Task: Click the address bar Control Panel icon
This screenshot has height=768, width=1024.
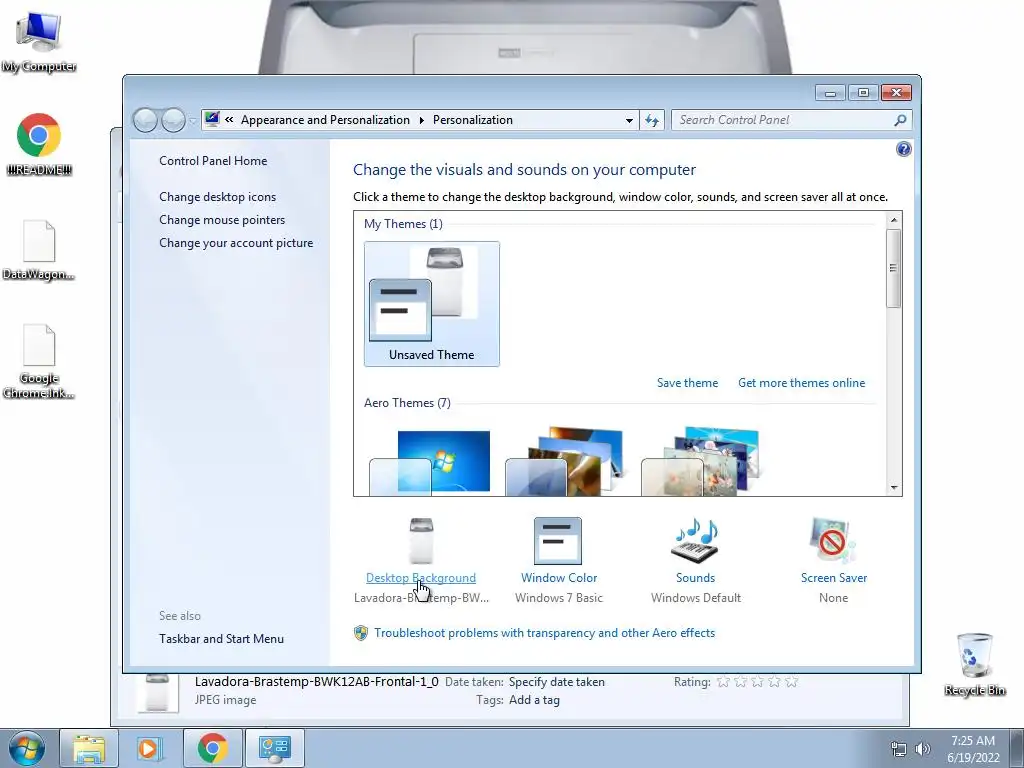Action: 212,119
